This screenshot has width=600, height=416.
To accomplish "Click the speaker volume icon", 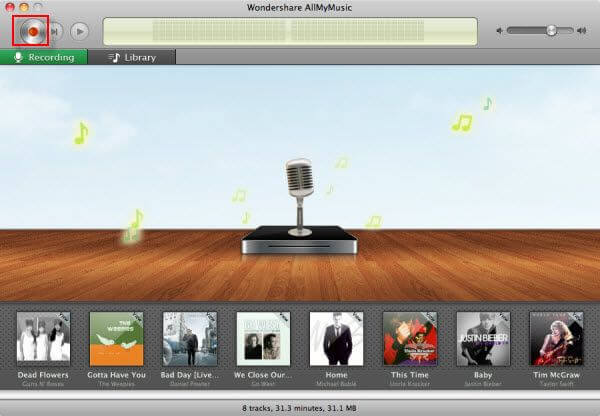I will tap(499, 31).
